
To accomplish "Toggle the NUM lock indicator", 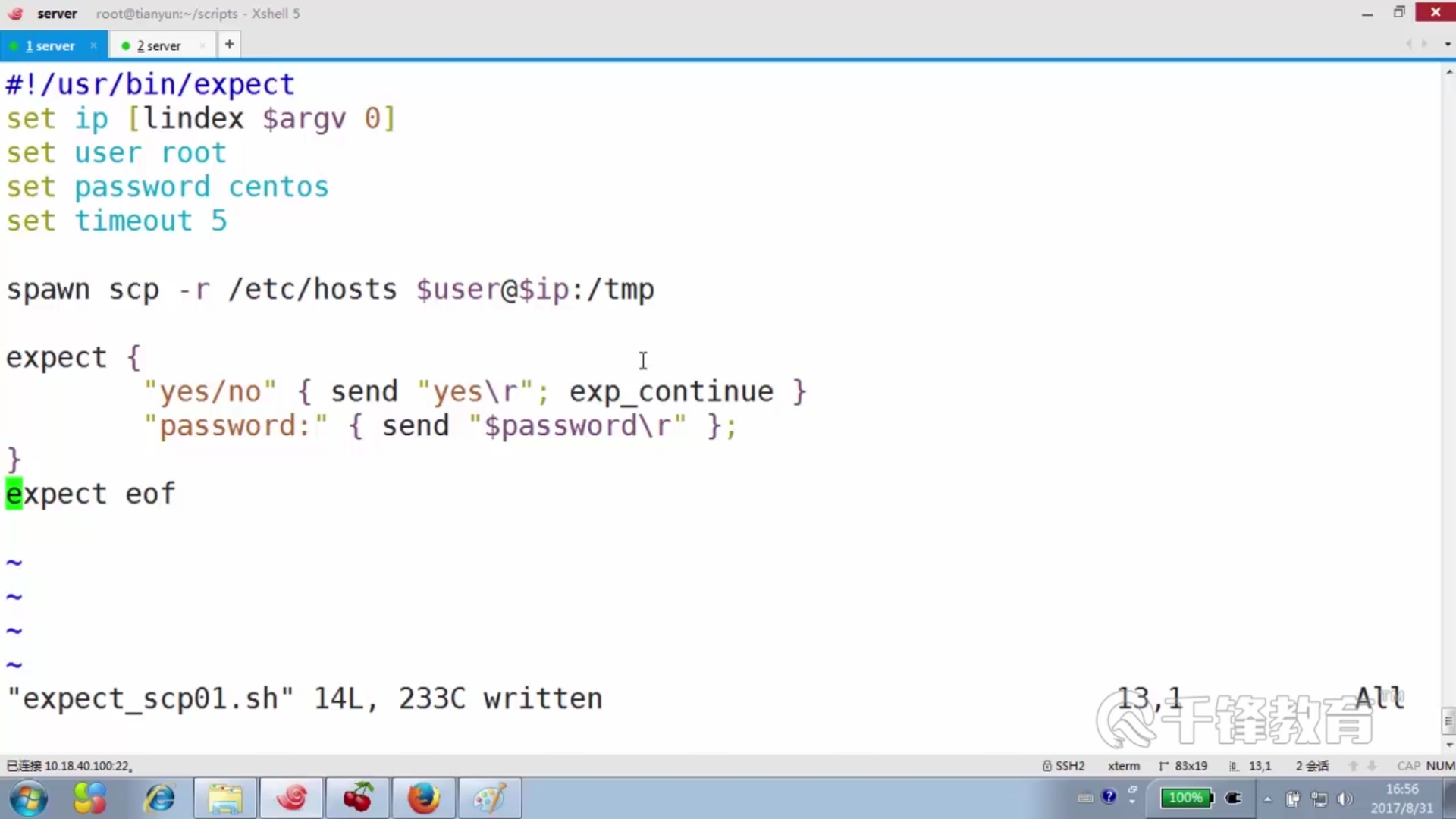I will pos(1440,766).
